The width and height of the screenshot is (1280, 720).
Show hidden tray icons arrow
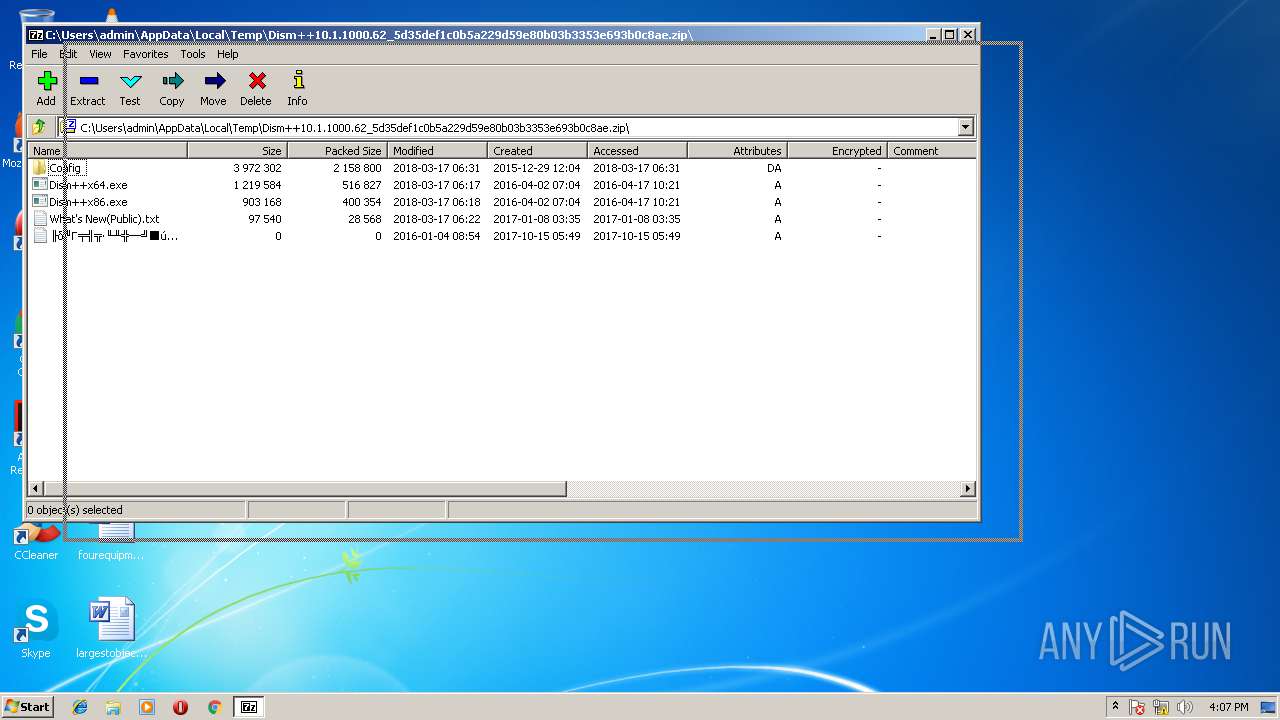(x=1115, y=706)
